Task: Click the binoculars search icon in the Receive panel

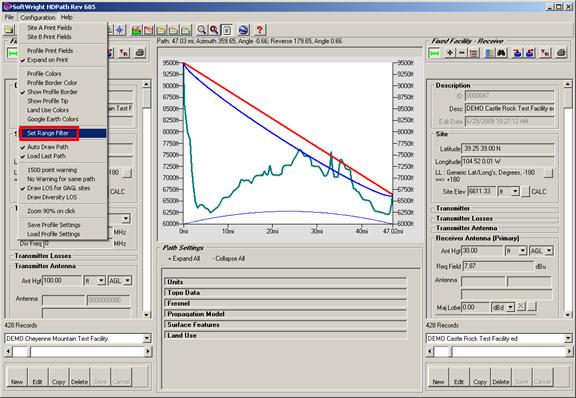Action: tap(501, 53)
